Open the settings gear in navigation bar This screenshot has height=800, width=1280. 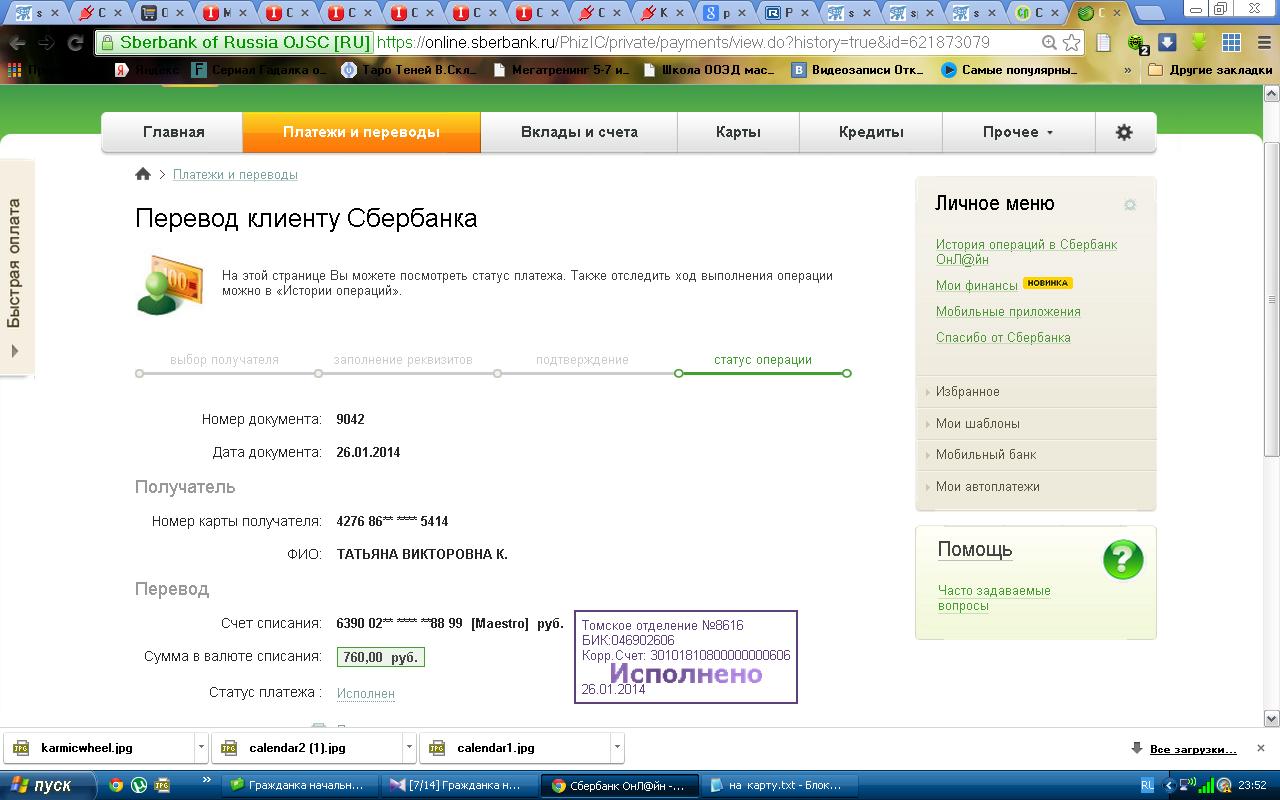(1124, 132)
